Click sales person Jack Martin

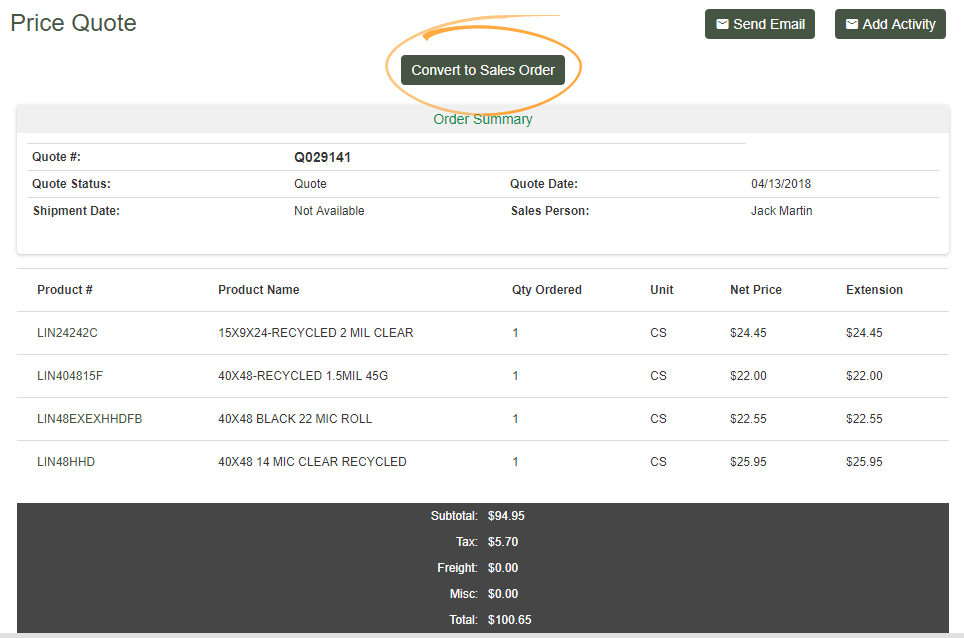click(x=781, y=210)
